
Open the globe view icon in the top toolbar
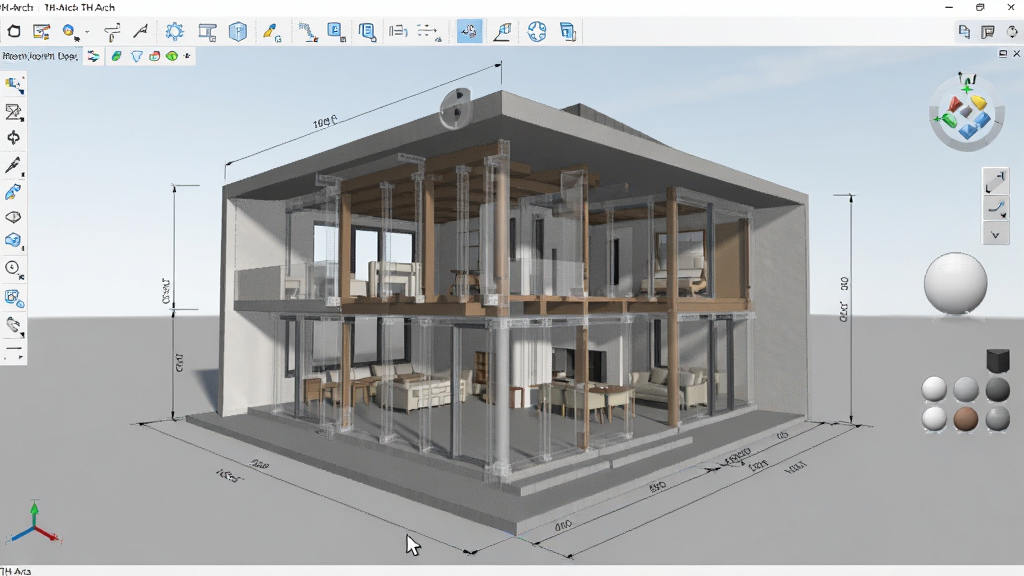537,31
